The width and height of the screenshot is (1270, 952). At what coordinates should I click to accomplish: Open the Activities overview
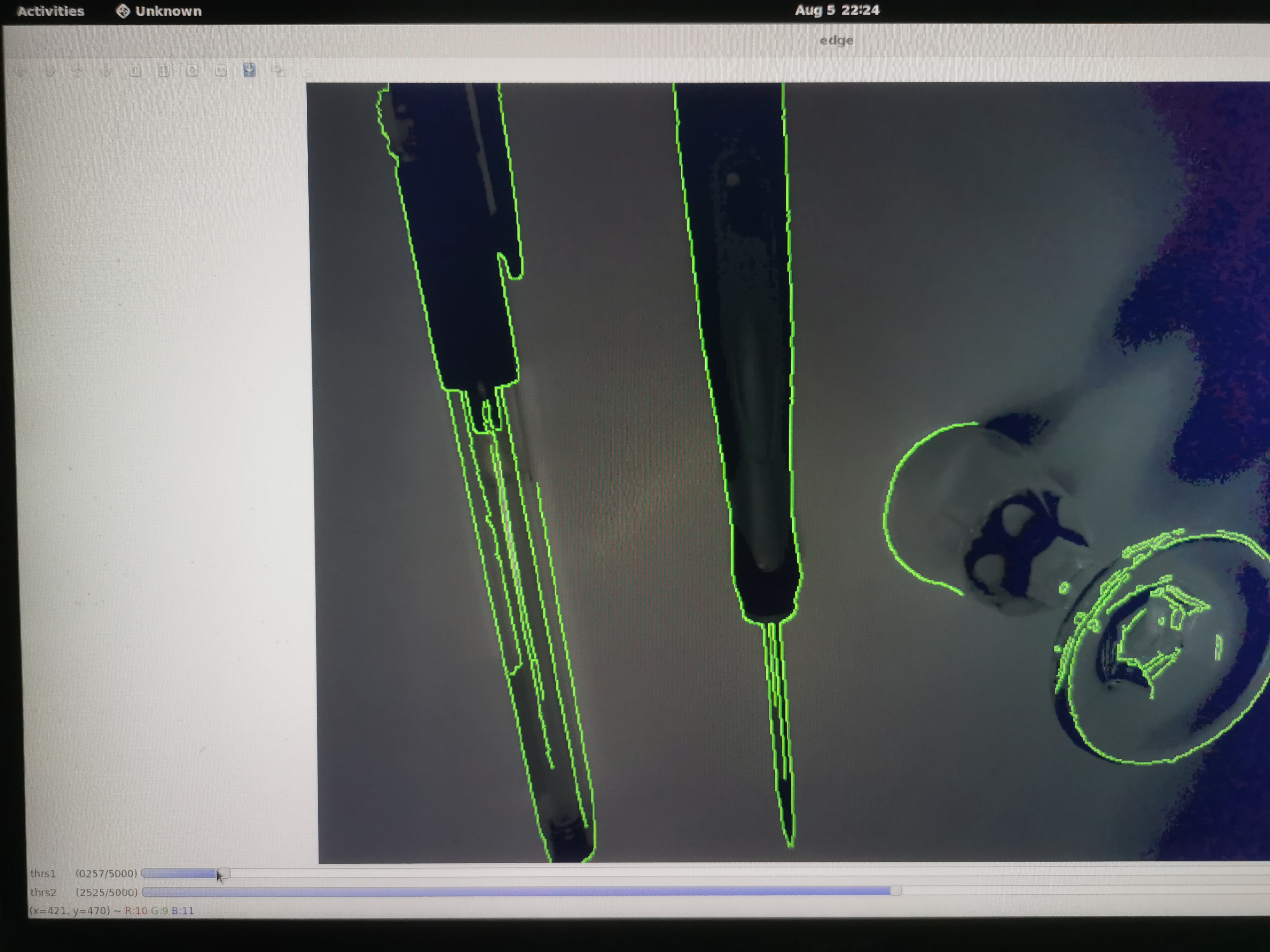point(50,11)
